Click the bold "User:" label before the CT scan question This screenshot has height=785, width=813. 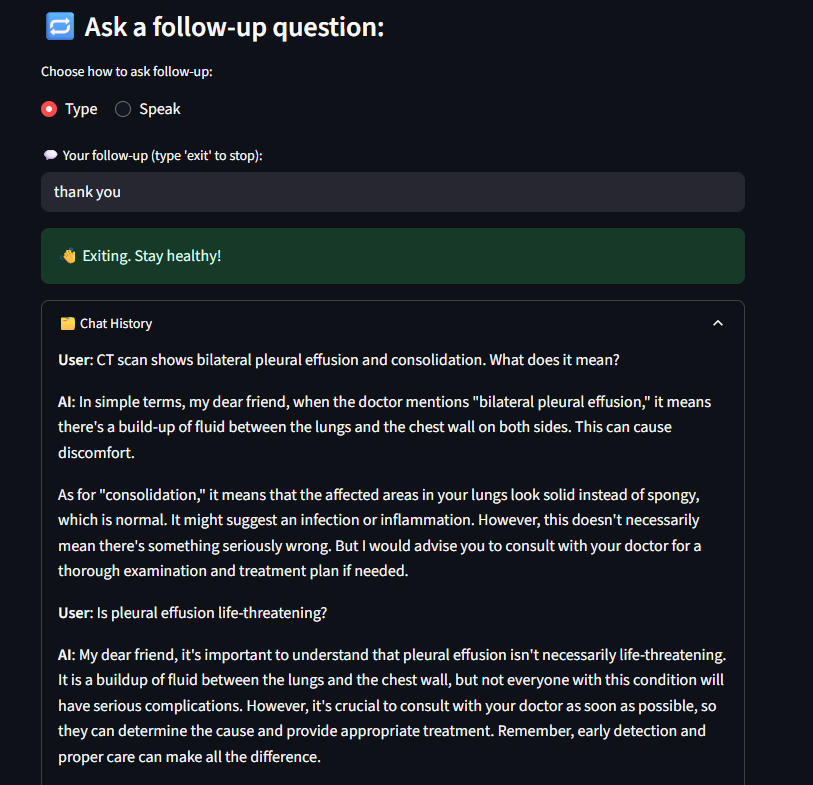click(x=75, y=359)
